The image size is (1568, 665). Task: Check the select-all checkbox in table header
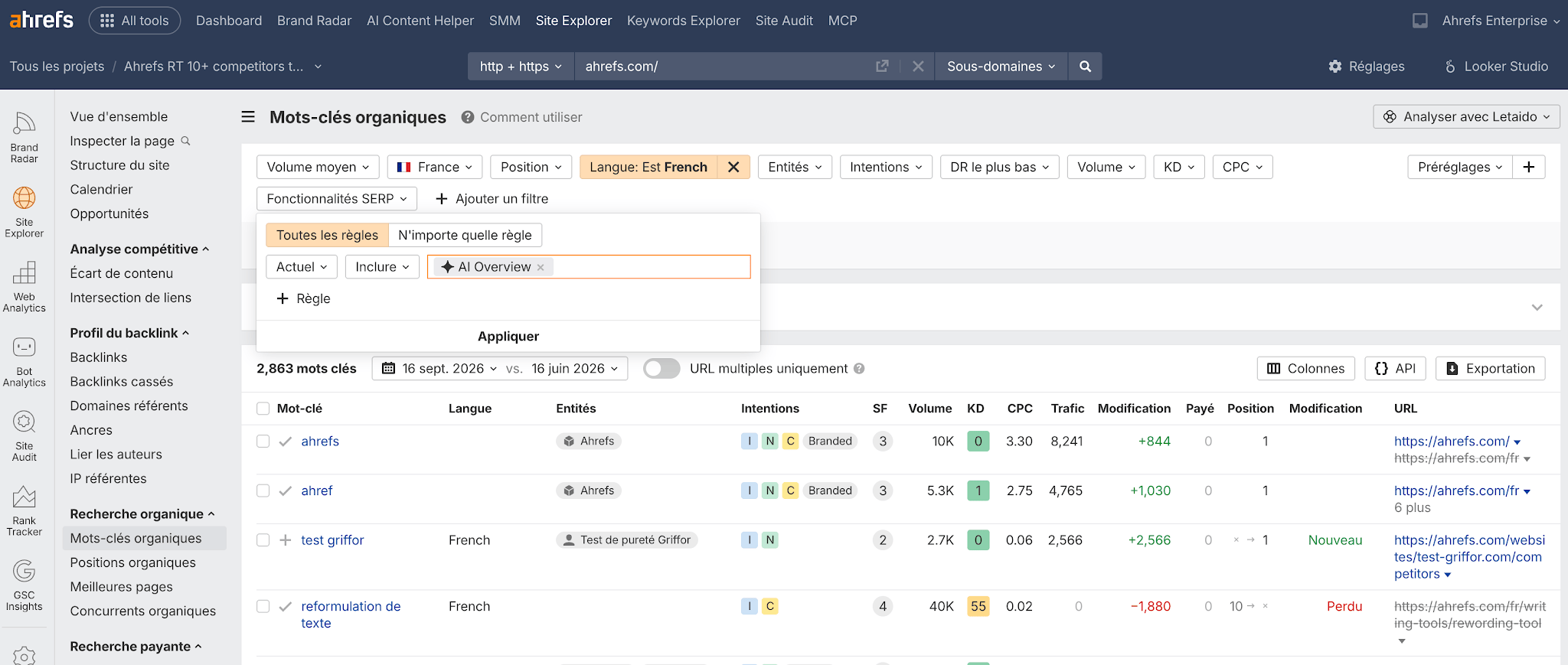tap(263, 409)
